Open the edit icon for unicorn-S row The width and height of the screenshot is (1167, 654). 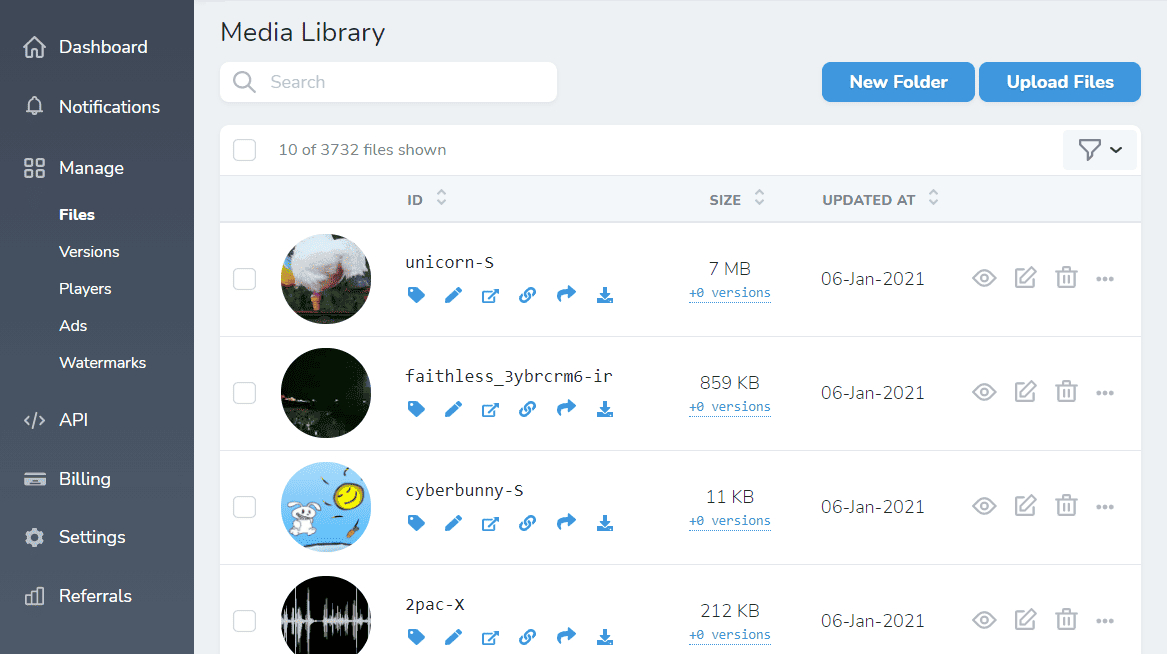(x=1025, y=279)
